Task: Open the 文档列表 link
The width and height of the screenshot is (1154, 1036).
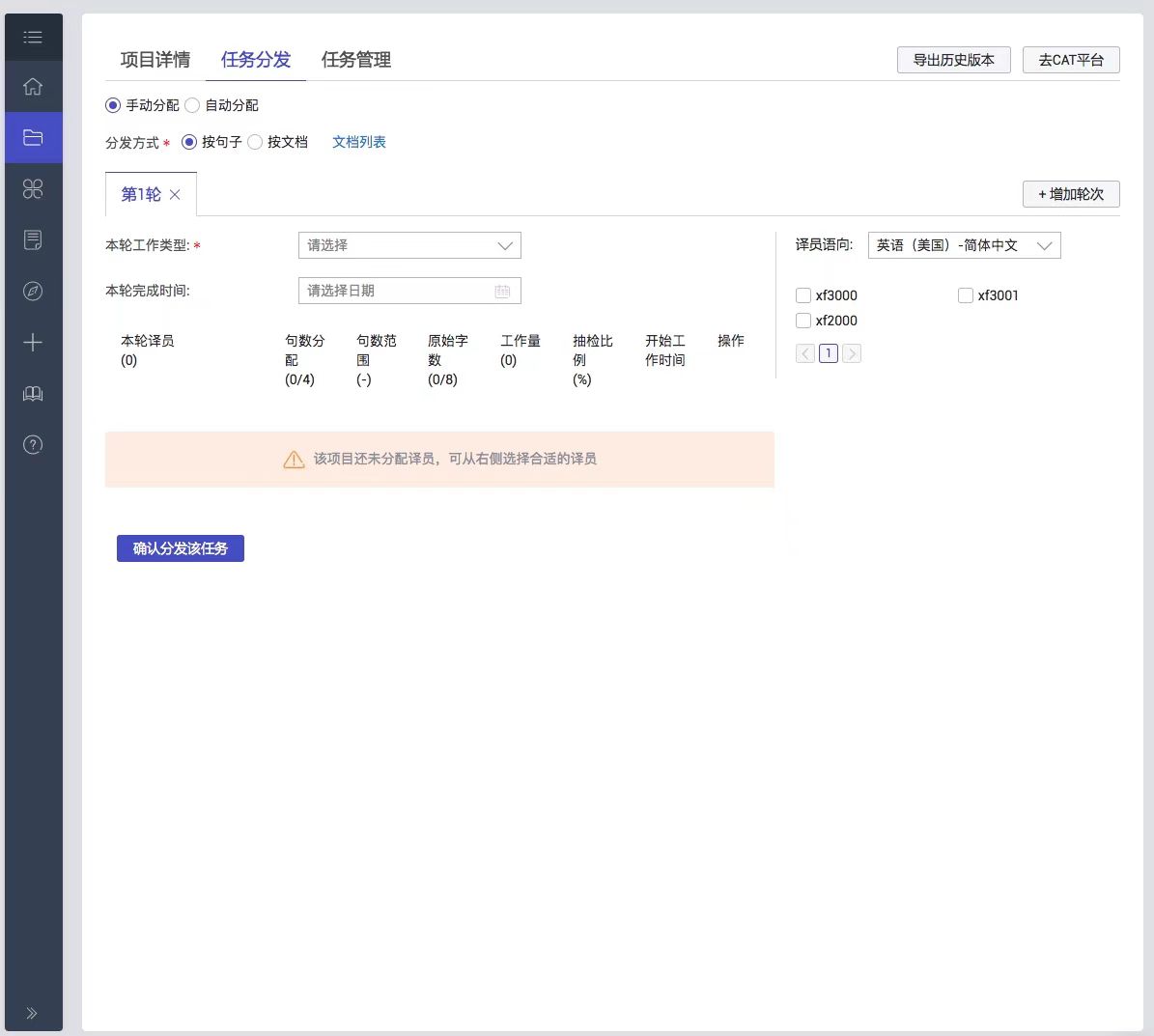Action: (359, 142)
